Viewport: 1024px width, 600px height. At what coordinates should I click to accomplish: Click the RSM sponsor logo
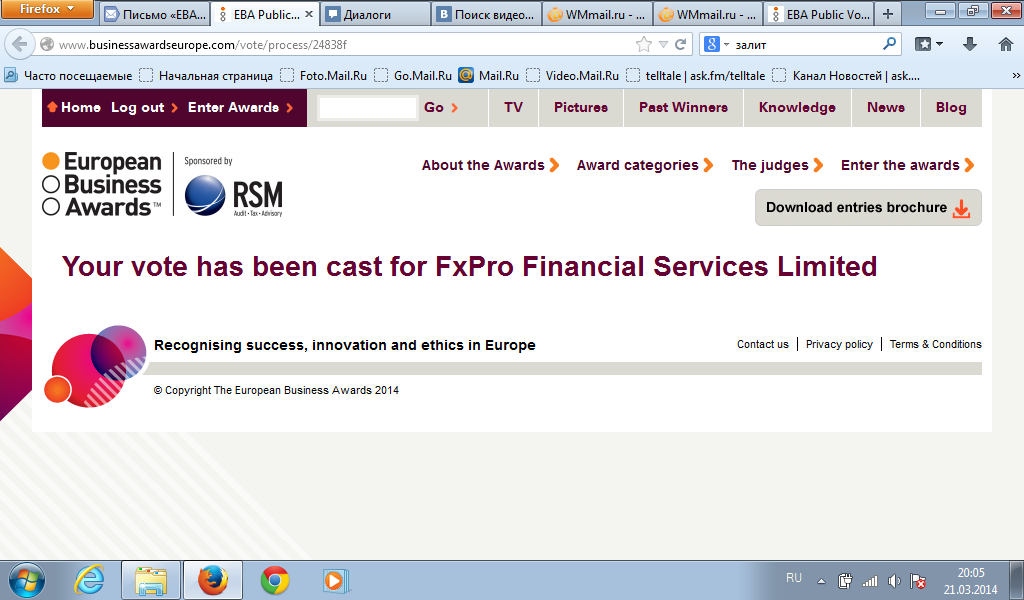tap(234, 196)
